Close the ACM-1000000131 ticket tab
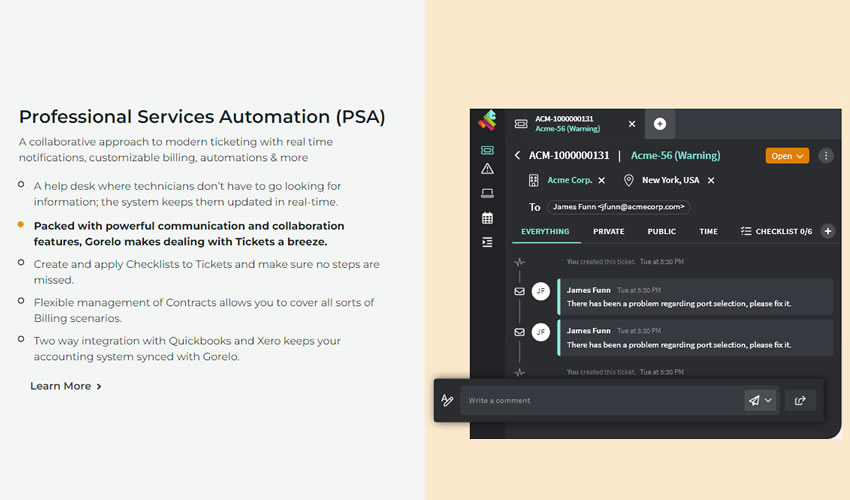Screen dimensions: 850x500 [632, 124]
